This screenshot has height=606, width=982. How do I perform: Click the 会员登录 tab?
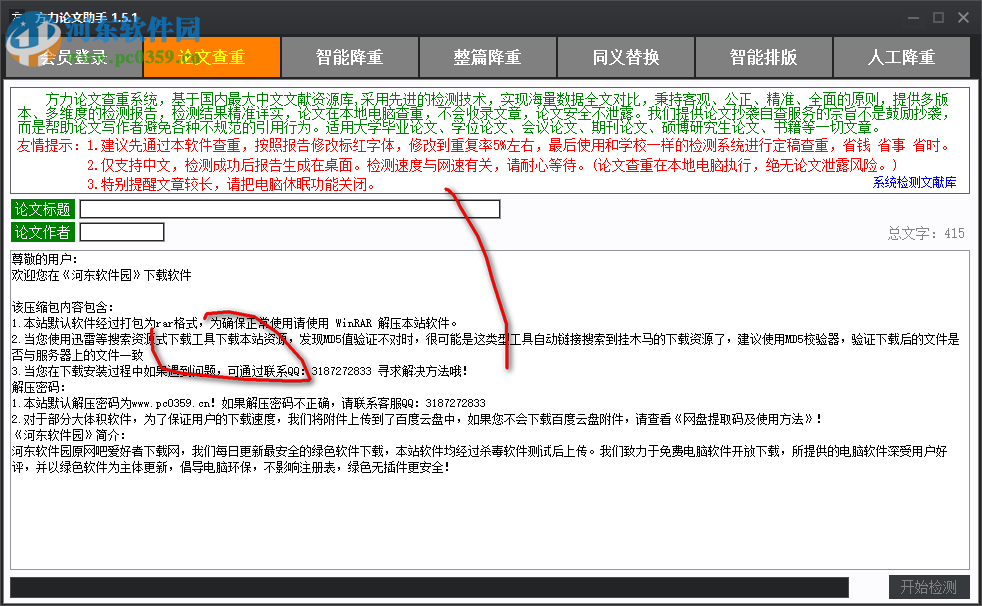pyautogui.click(x=72, y=57)
